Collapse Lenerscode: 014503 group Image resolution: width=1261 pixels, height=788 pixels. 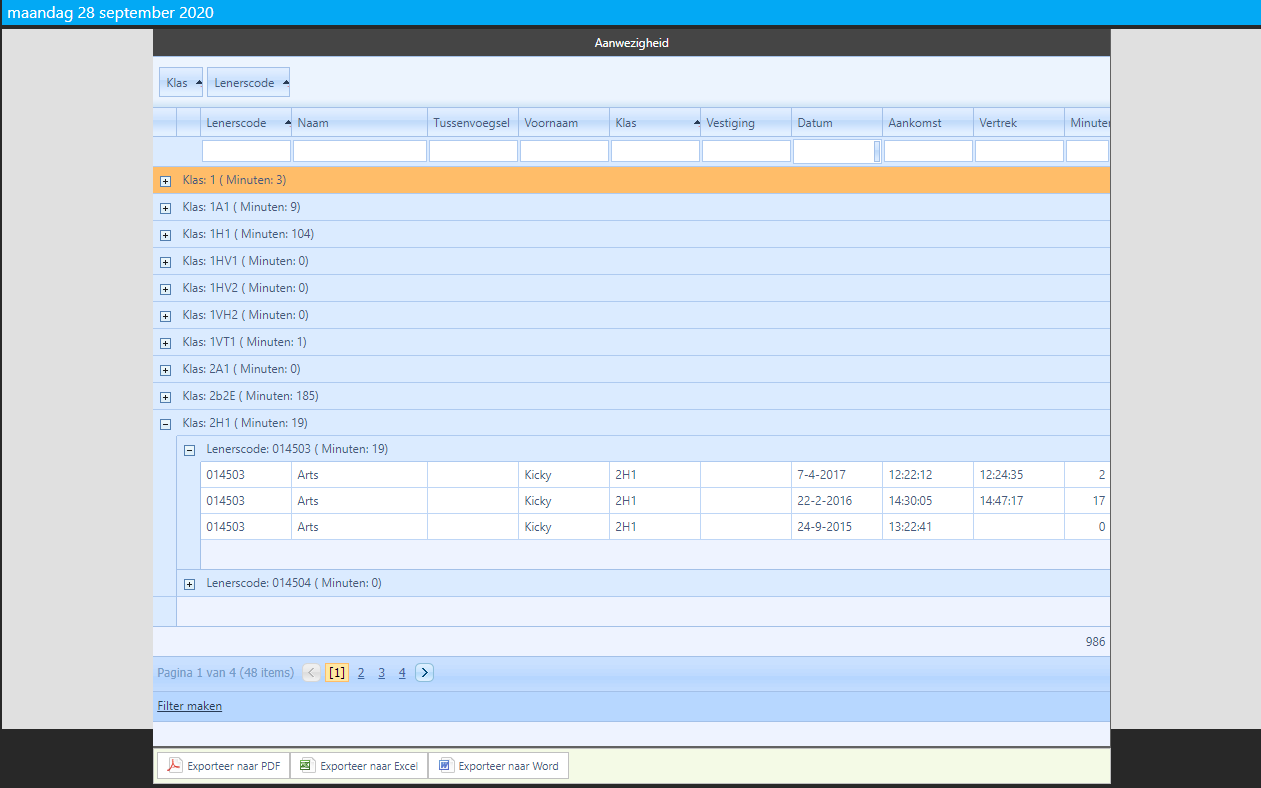coord(190,451)
